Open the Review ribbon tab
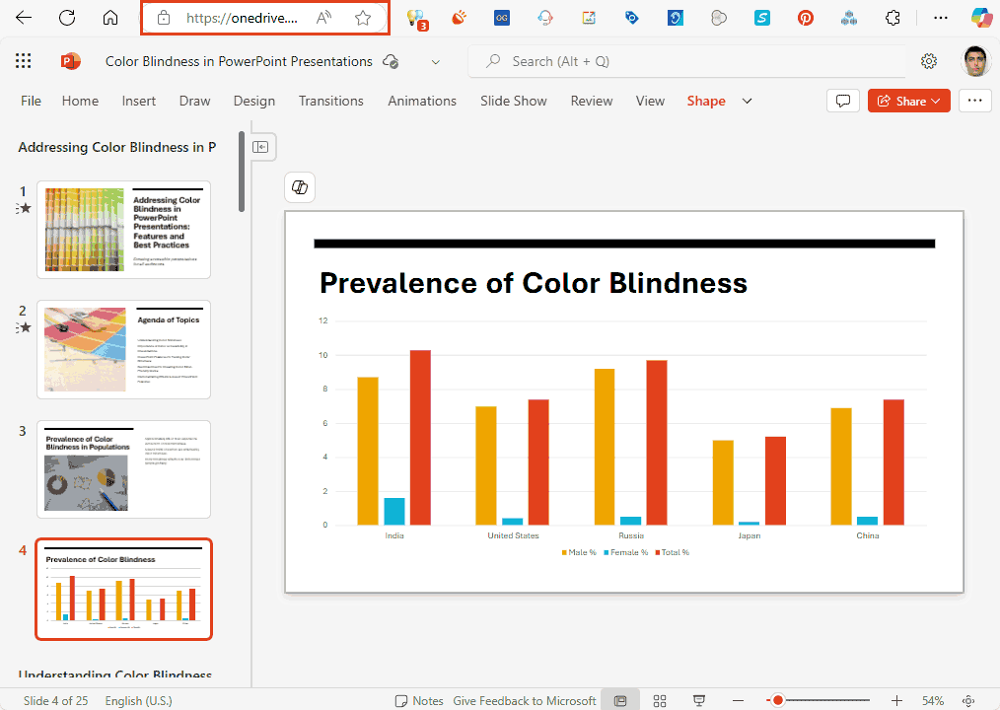Screen dimensions: 1000x710 pos(591,101)
